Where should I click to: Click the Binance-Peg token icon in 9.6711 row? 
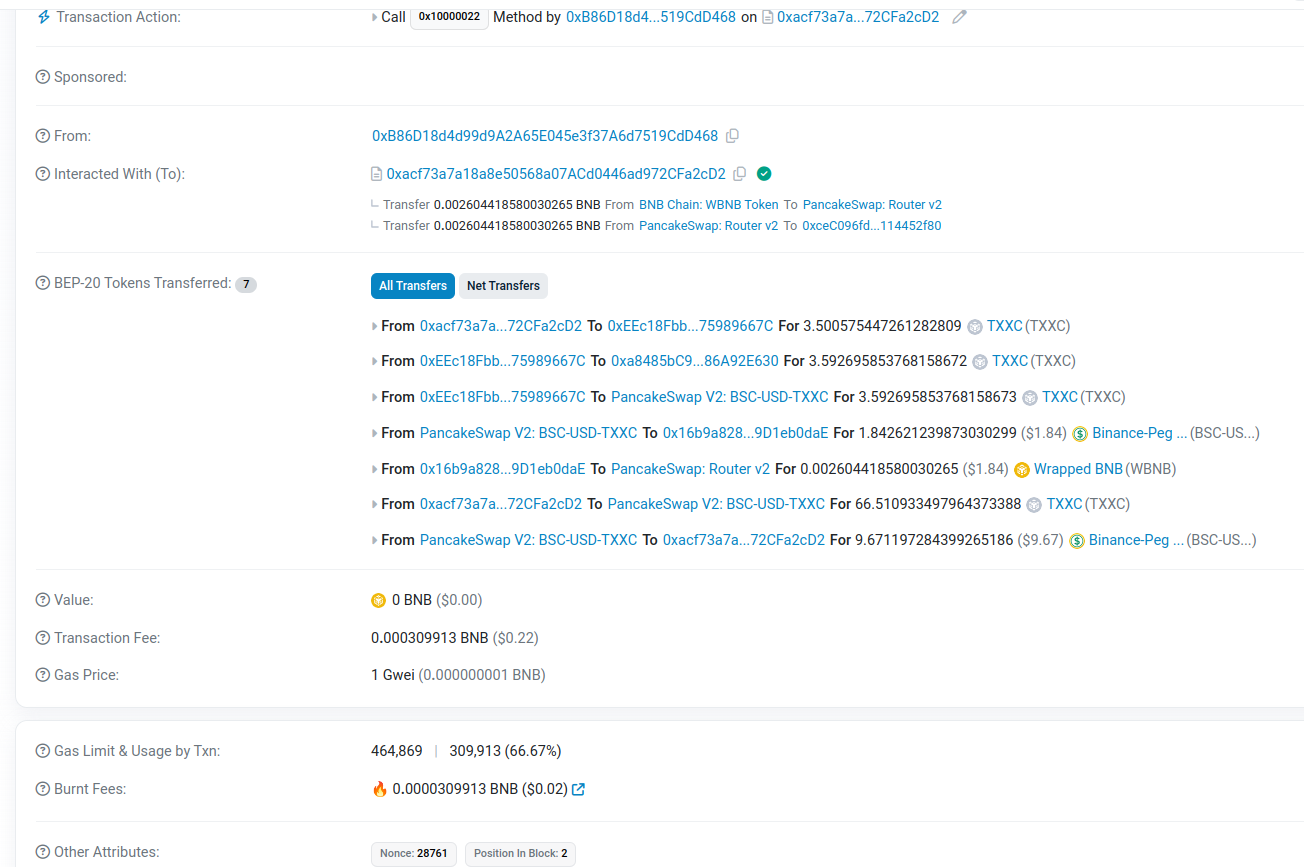coord(1077,540)
